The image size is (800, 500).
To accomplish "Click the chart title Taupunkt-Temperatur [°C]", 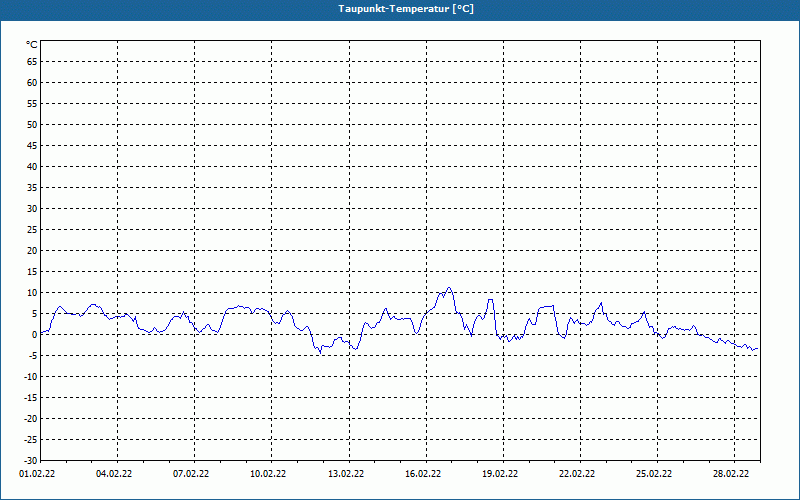I will [x=406, y=9].
